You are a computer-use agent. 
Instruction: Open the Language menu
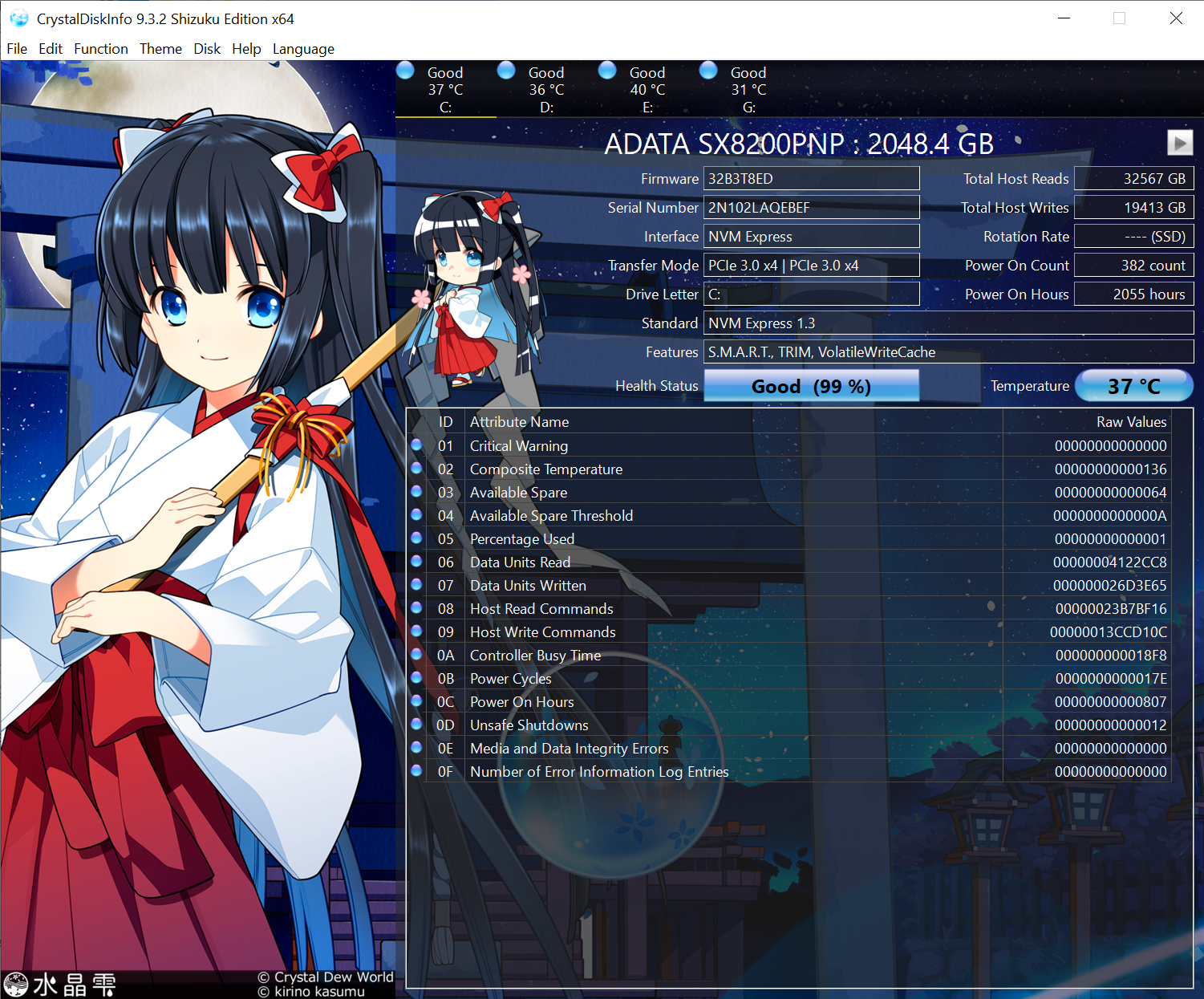click(303, 49)
